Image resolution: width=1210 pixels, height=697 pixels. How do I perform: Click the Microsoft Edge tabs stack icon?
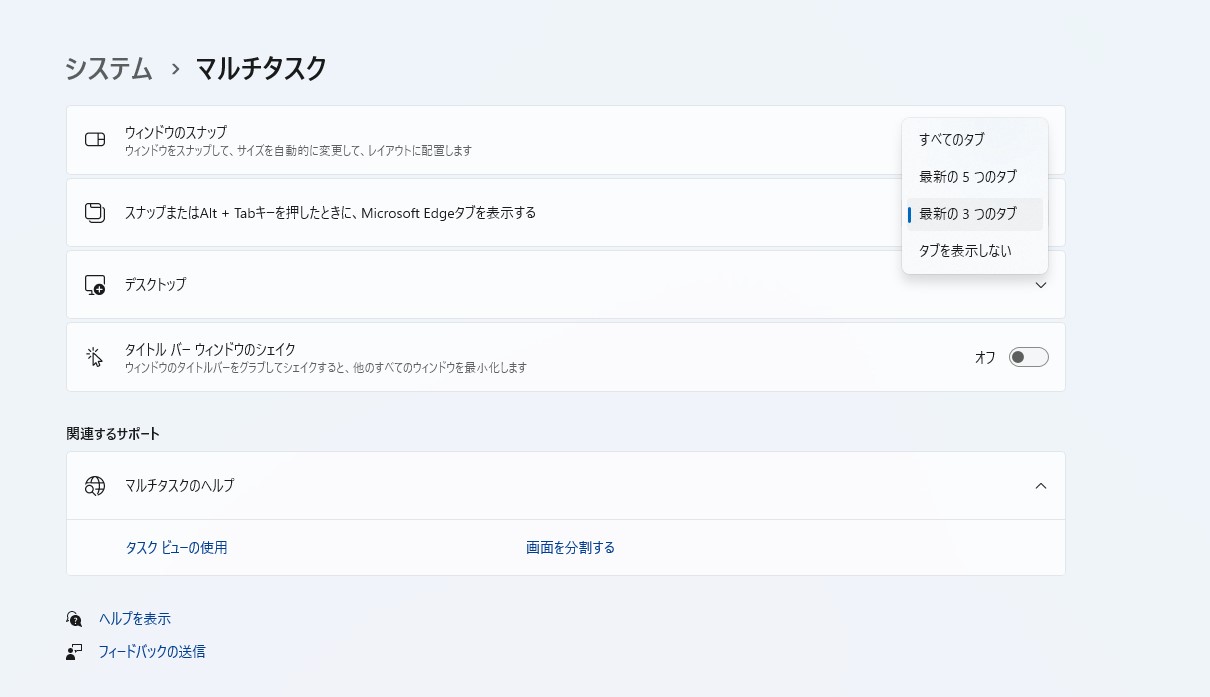point(94,212)
